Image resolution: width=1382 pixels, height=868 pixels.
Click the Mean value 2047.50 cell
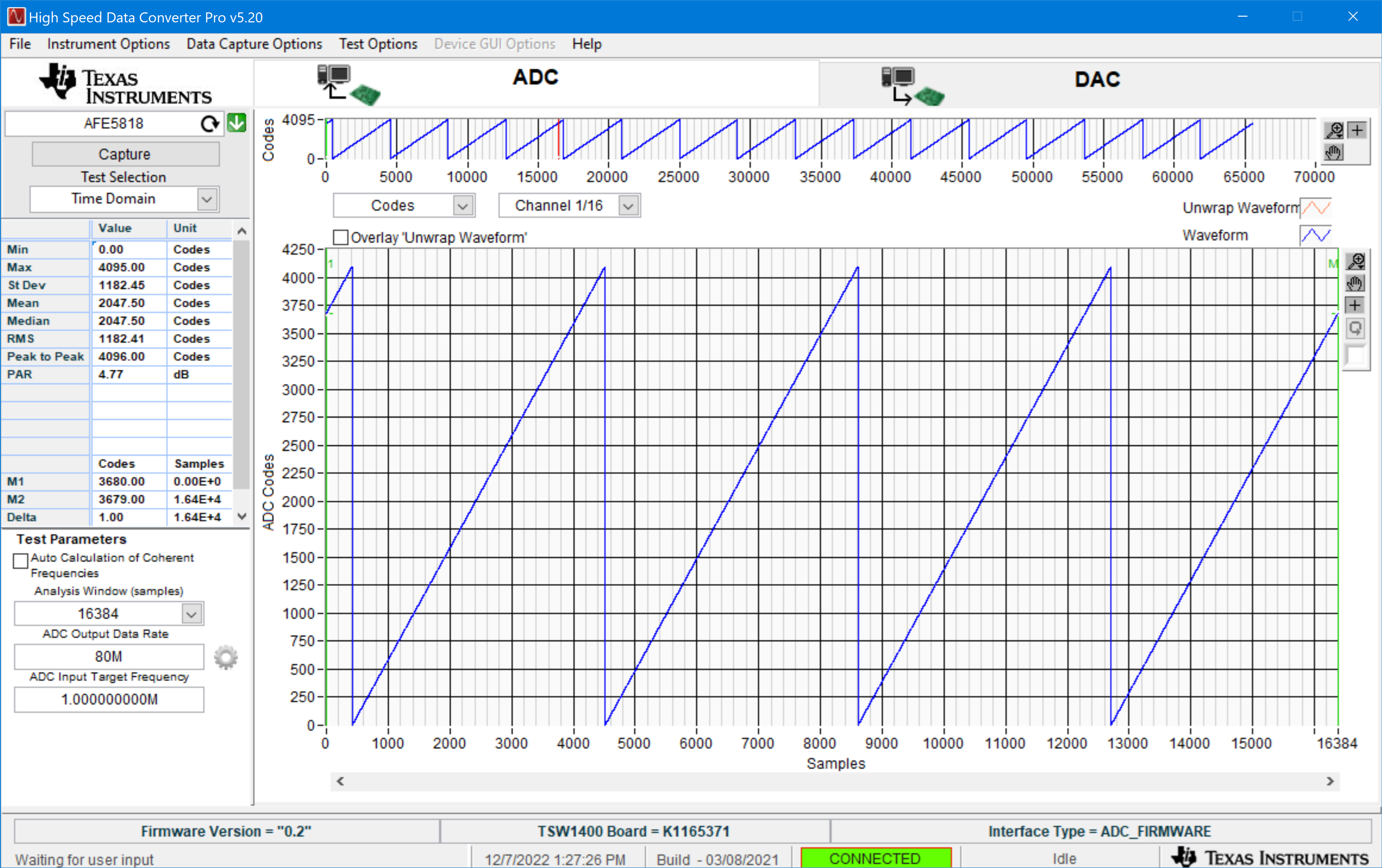tap(129, 303)
